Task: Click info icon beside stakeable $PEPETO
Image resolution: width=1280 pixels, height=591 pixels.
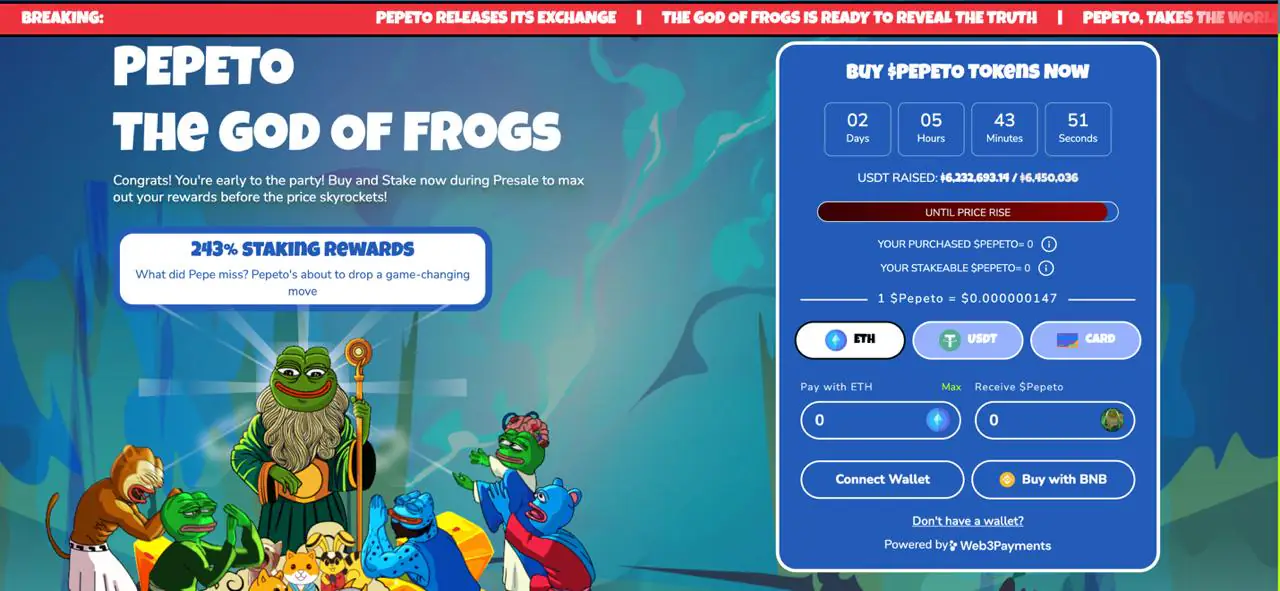Action: [1046, 268]
